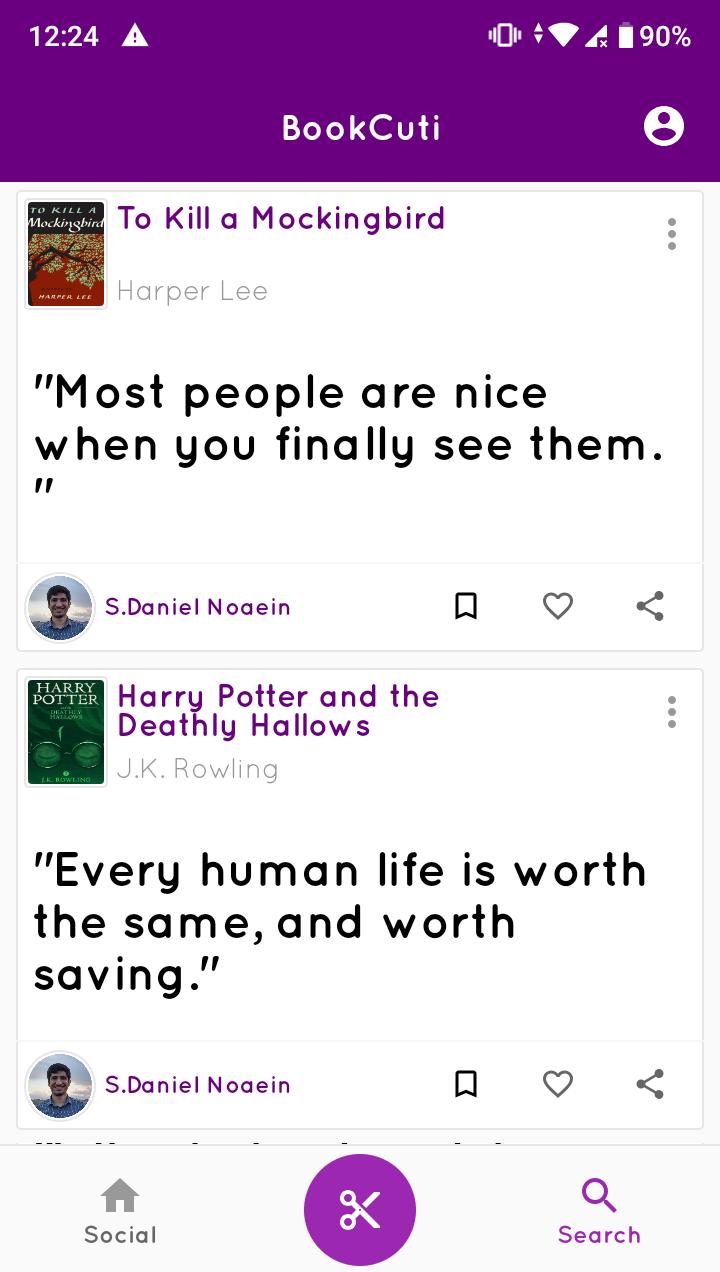
Task: Like the Harry Potter quote with heart
Action: [558, 1084]
